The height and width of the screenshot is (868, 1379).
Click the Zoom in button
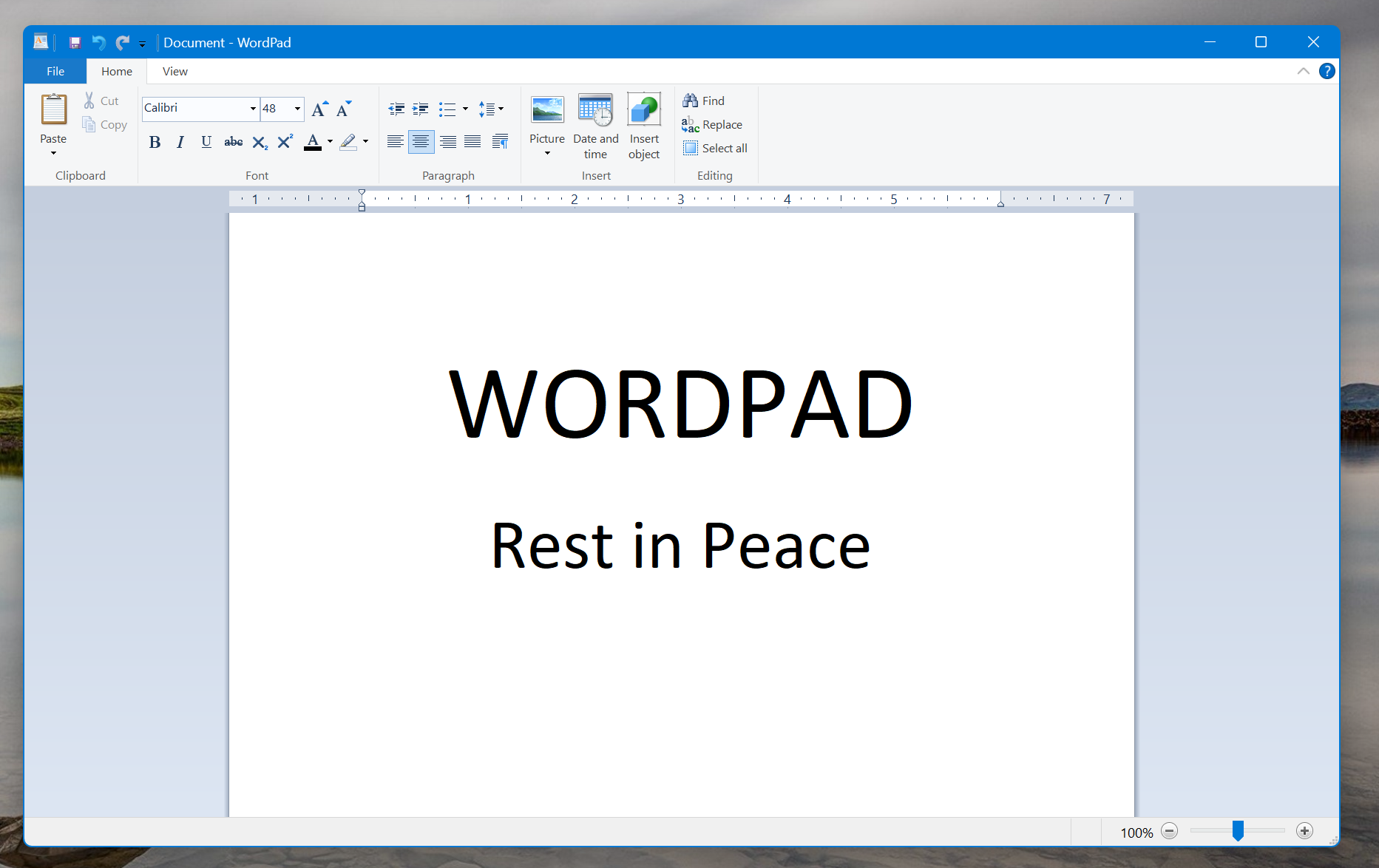point(1305,831)
